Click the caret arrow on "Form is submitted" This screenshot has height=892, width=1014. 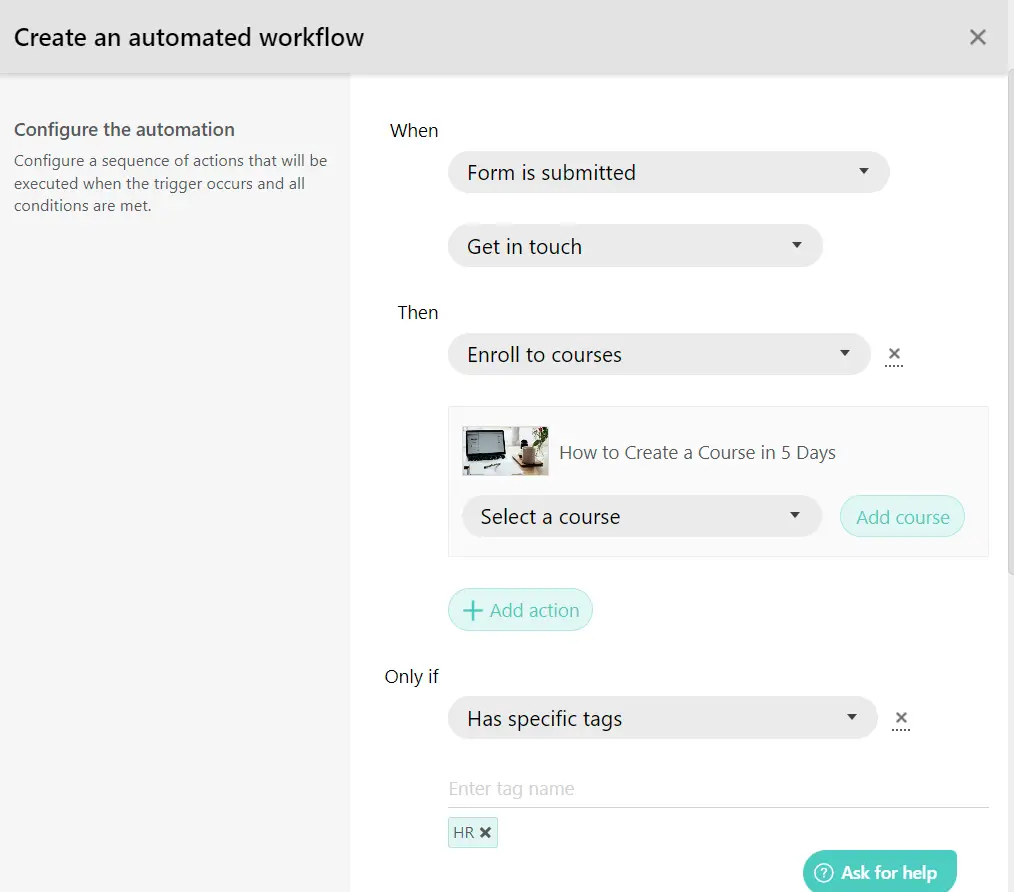[863, 172]
